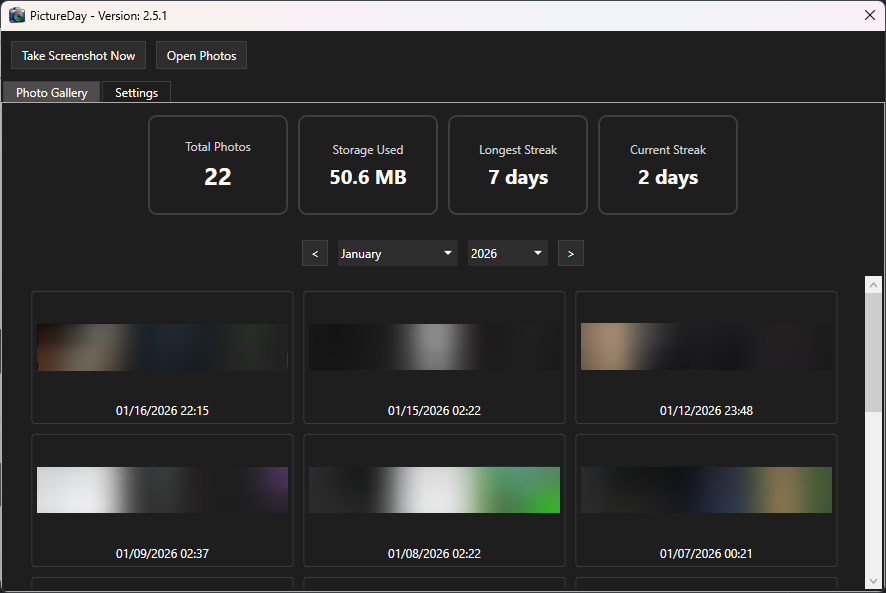Click the 01/12/2026 23:48 date label

point(706,411)
